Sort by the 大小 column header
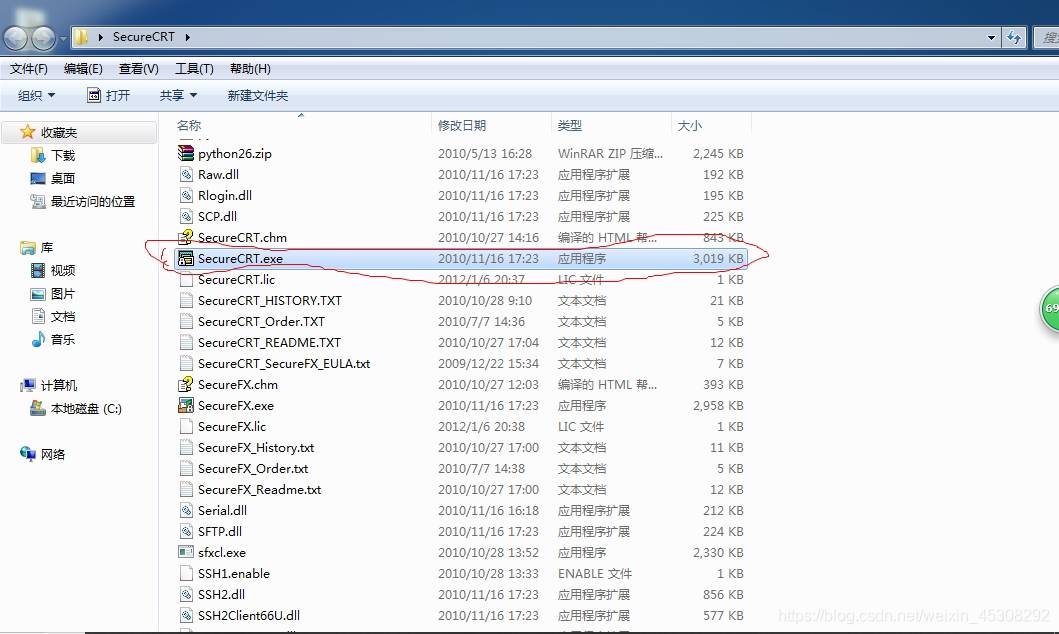This screenshot has height=634, width=1059. [x=690, y=126]
